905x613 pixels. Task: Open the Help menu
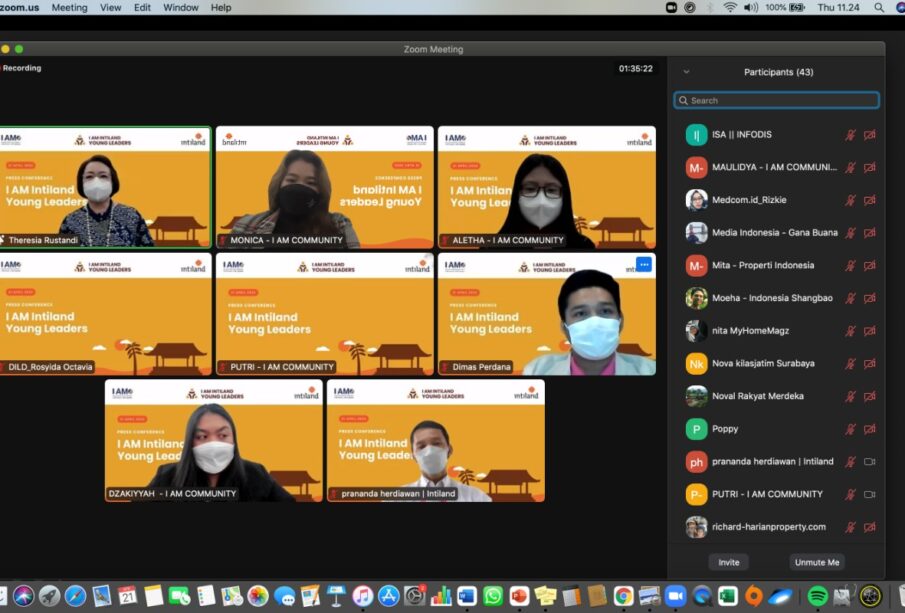point(220,8)
